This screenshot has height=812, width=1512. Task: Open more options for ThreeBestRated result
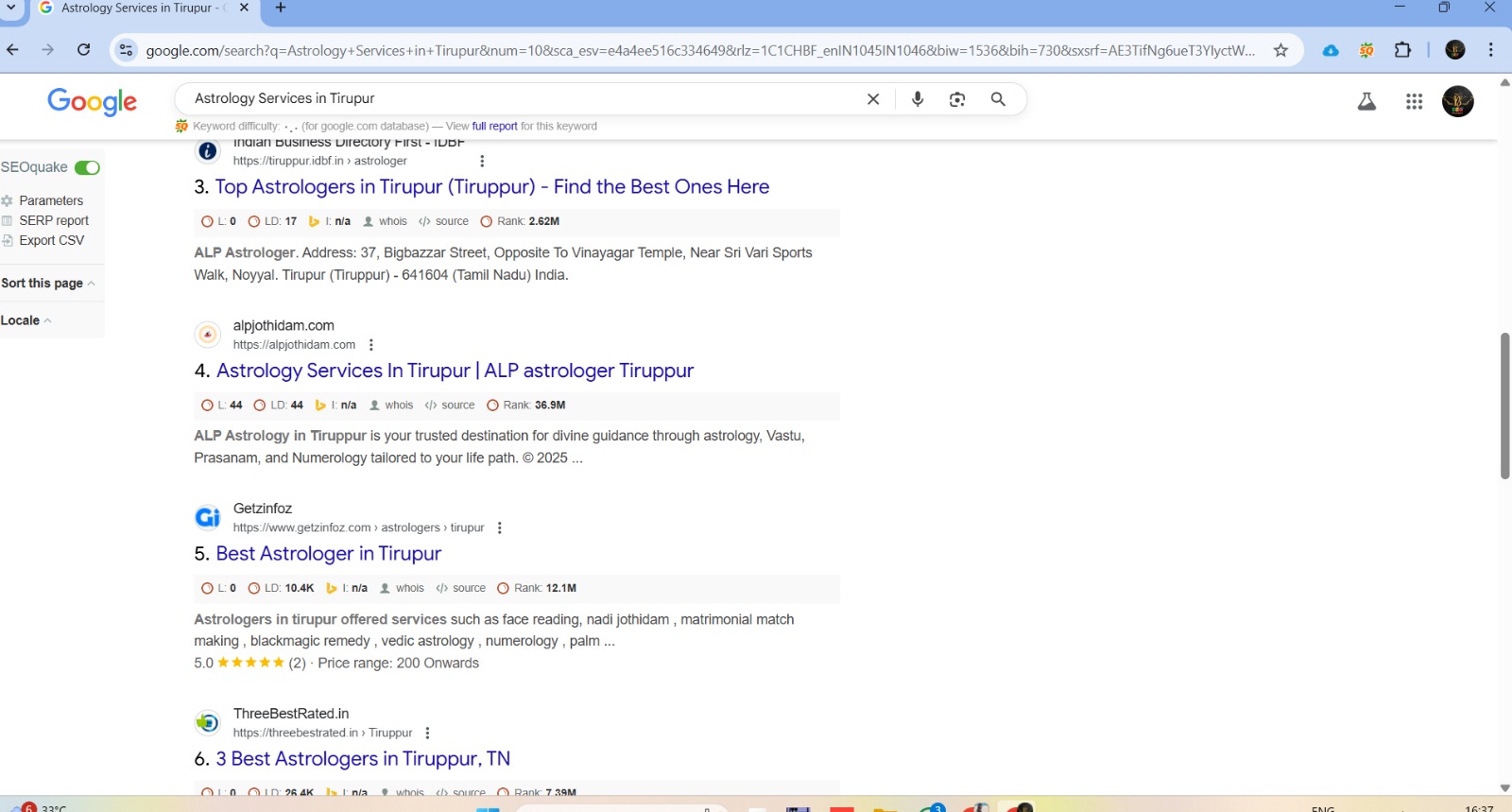(428, 733)
